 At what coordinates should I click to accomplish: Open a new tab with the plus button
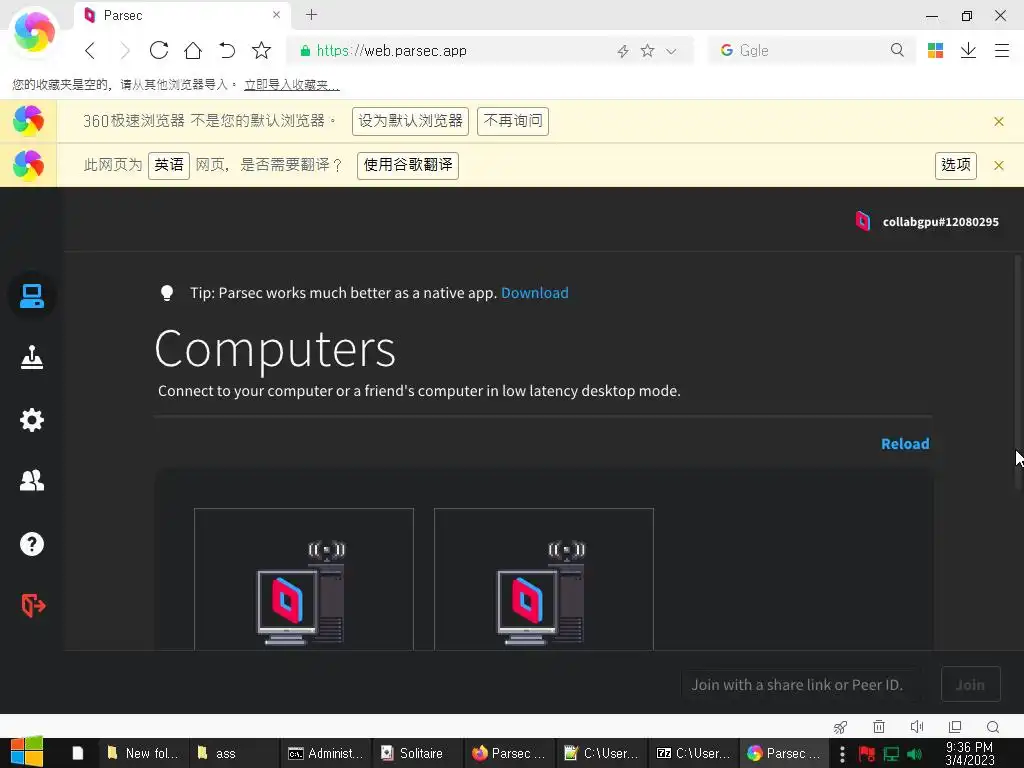[312, 14]
